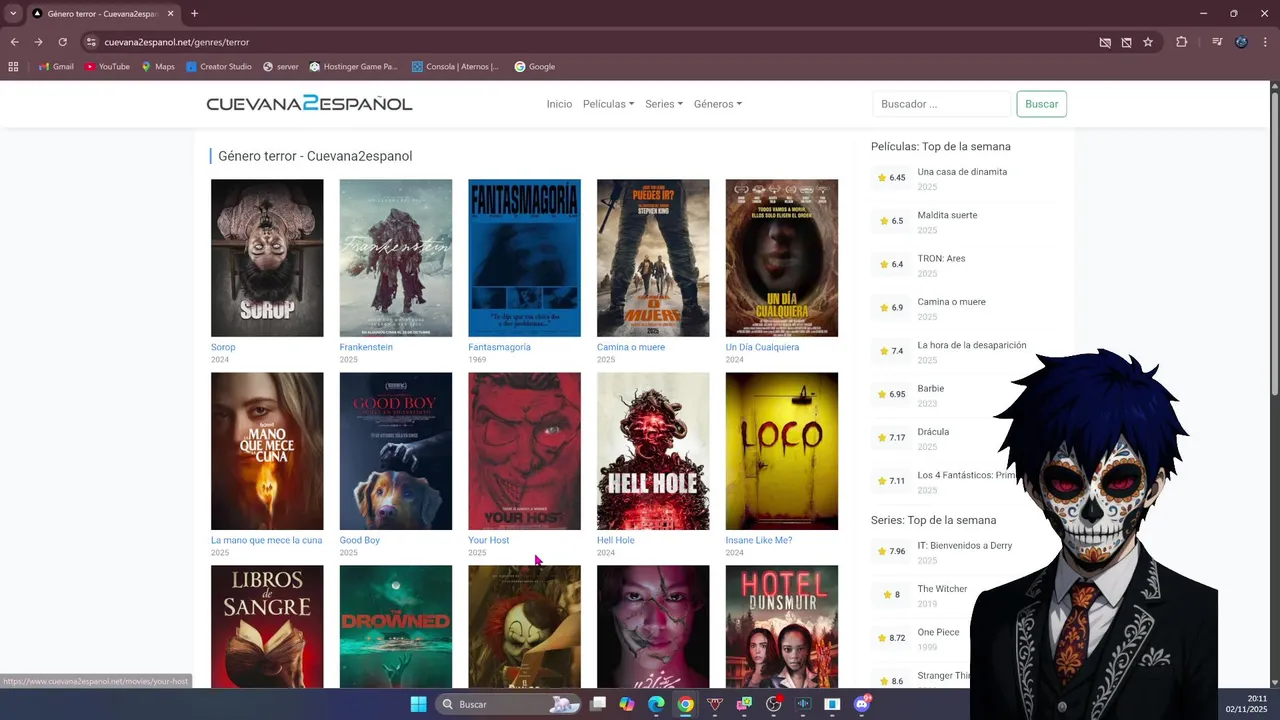The height and width of the screenshot is (720, 1280).
Task: Click the Hell Hole title link
Action: 616,540
